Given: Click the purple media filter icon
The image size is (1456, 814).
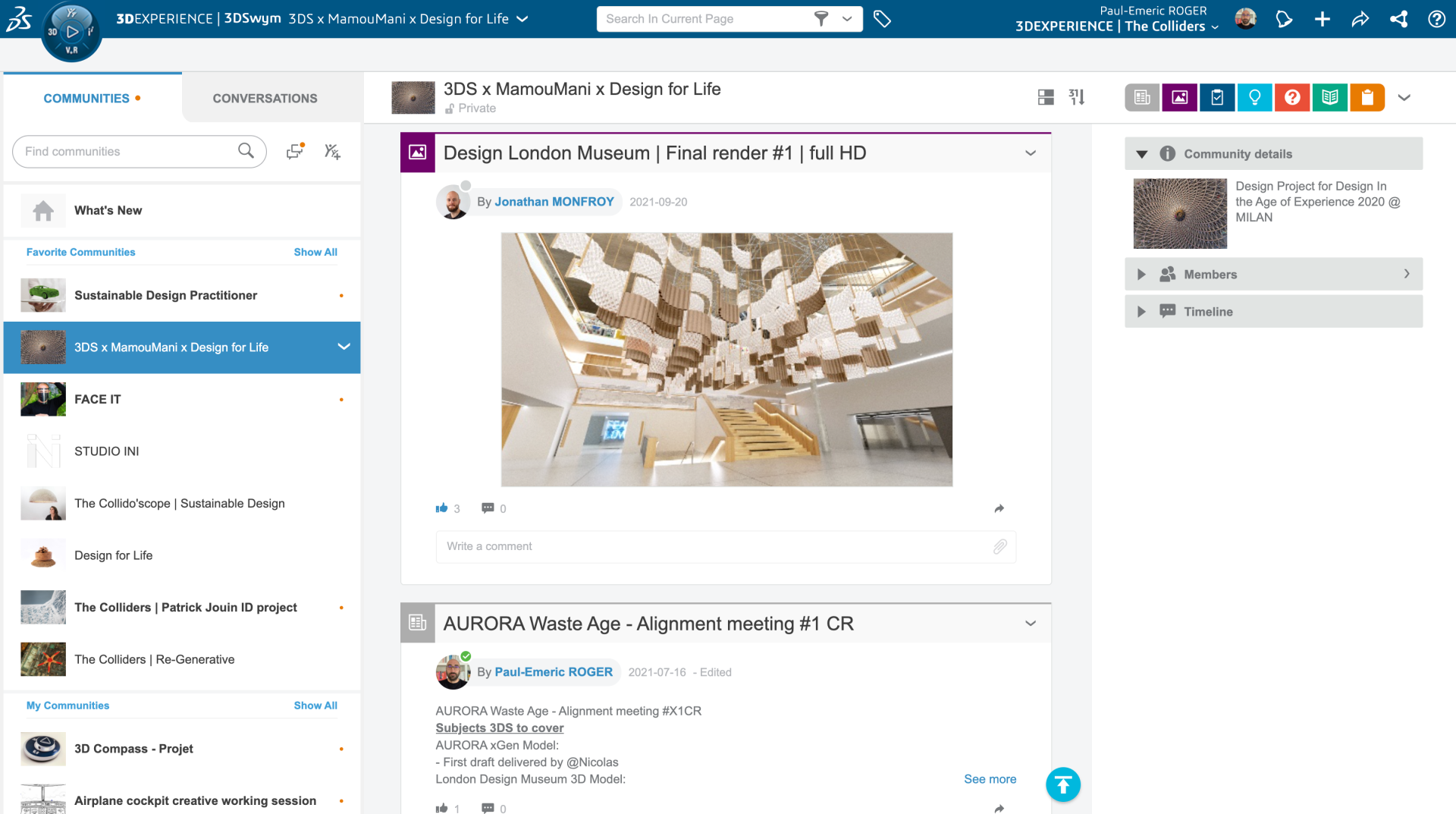Looking at the screenshot, I should click(x=1179, y=97).
